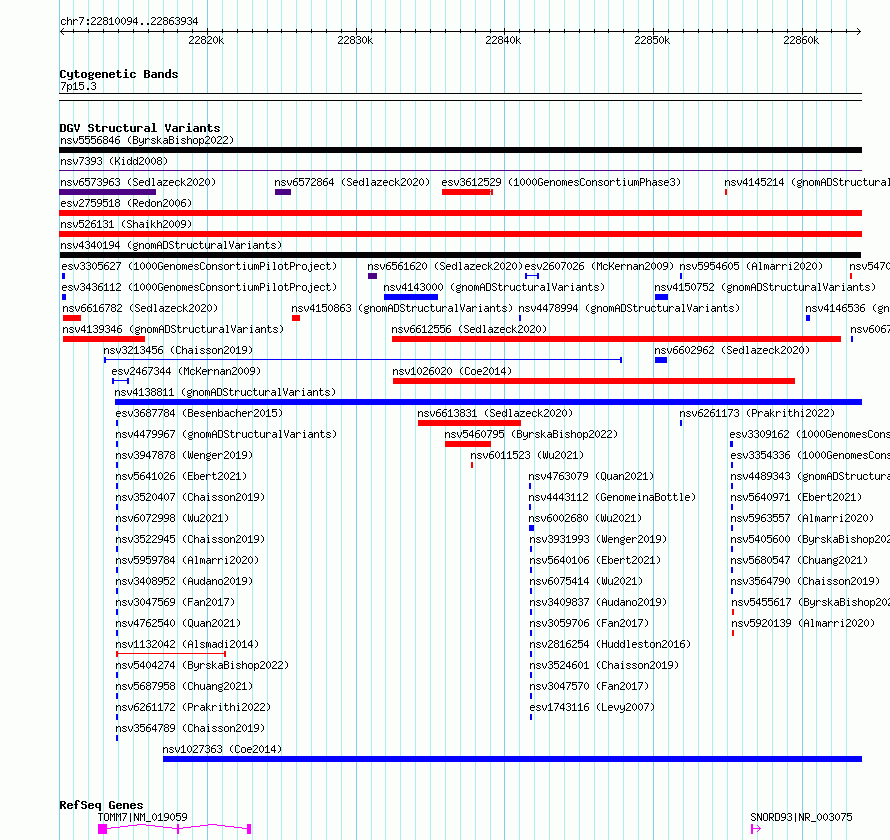Click the nsv5556846 black variant bar
This screenshot has width=890, height=840.
pos(460,150)
